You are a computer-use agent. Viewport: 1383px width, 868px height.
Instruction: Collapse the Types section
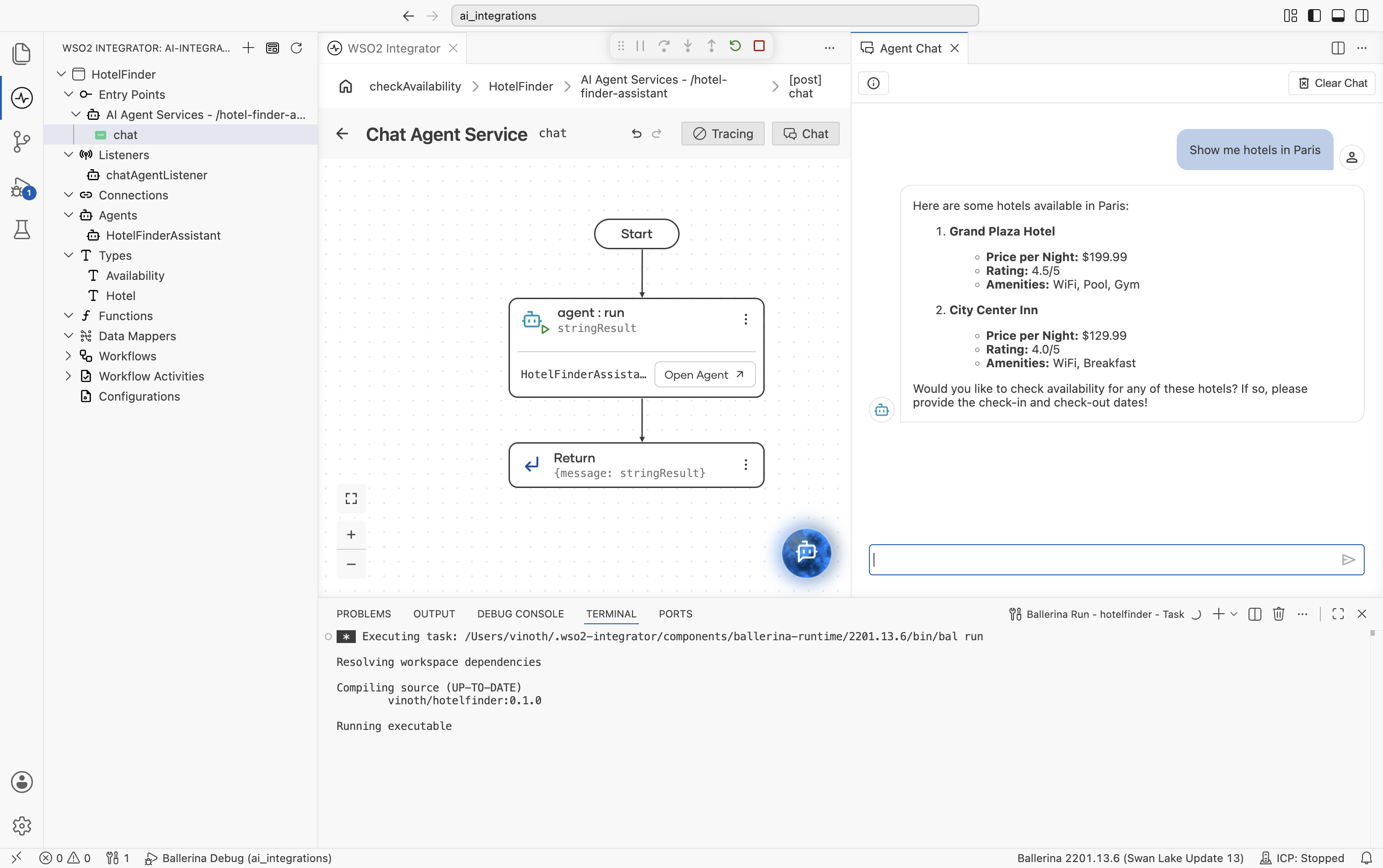[68, 255]
